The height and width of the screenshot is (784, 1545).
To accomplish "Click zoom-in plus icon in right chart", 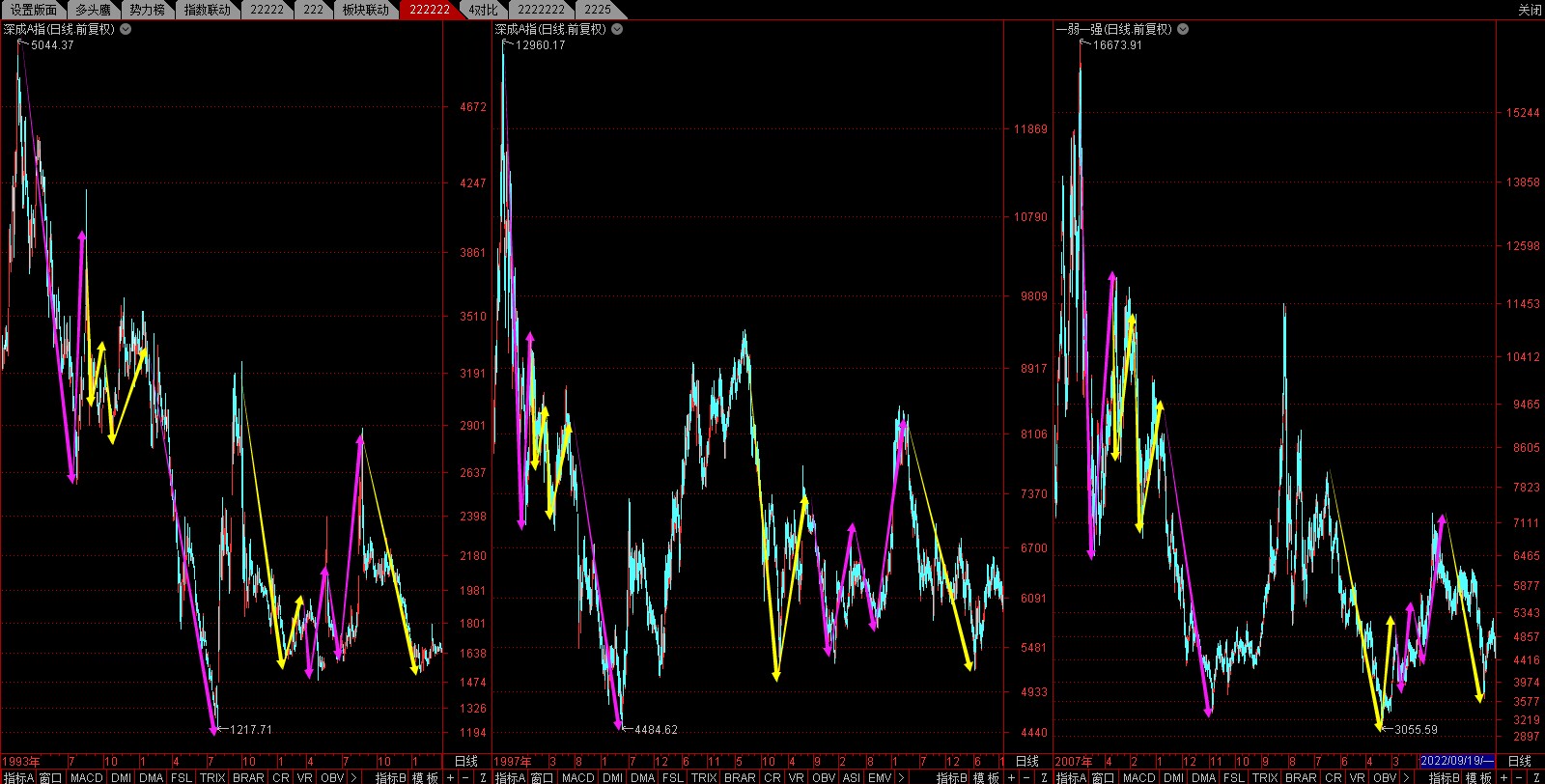I will click(1503, 777).
